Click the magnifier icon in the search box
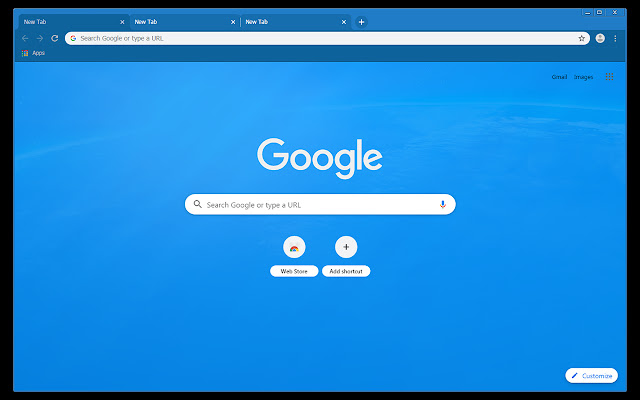The width and height of the screenshot is (640, 400). (198, 204)
